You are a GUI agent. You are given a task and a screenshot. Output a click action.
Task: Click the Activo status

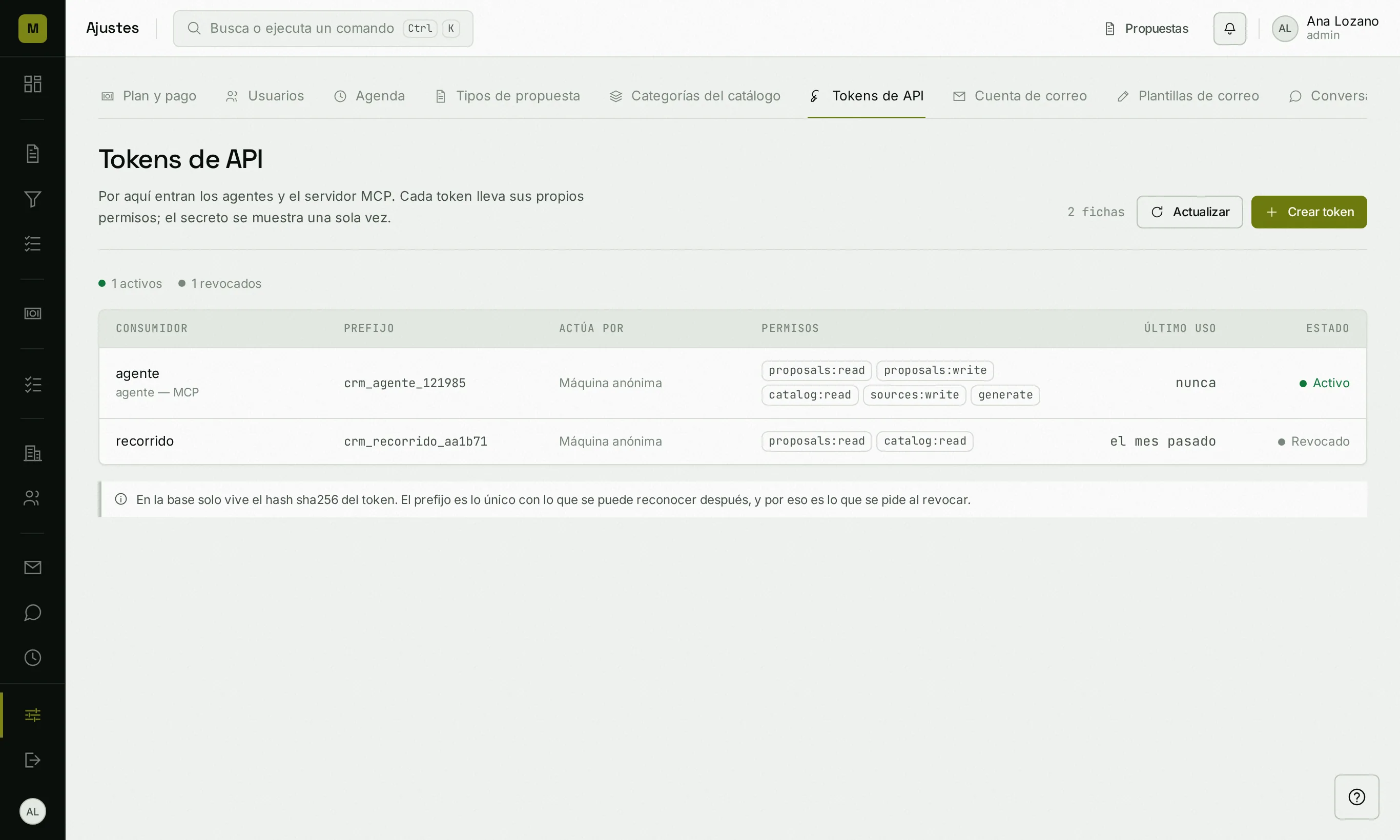tap(1324, 383)
